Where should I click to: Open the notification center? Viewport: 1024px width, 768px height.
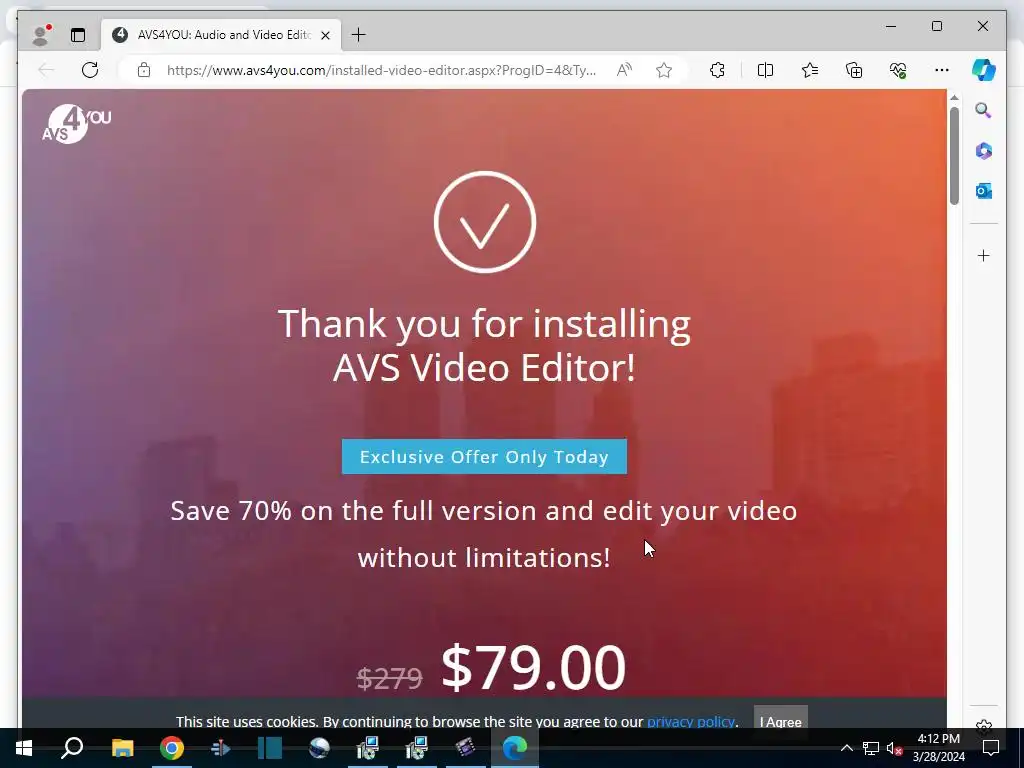pyautogui.click(x=991, y=748)
